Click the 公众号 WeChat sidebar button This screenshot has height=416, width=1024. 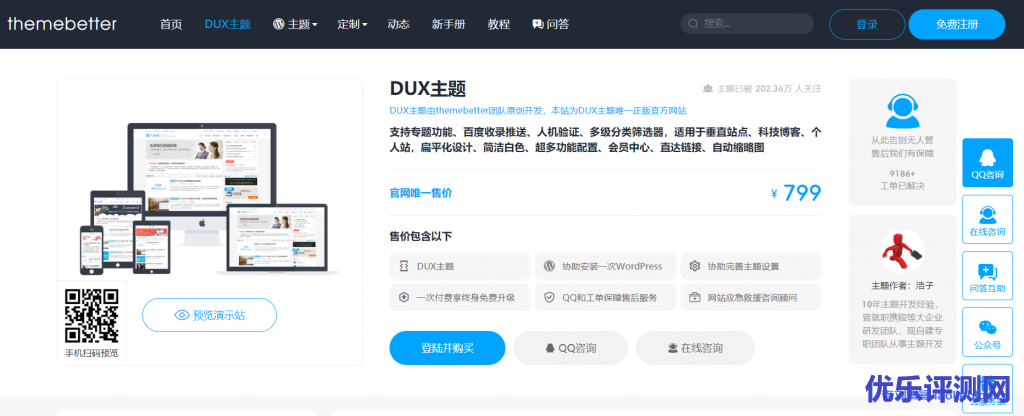(x=987, y=332)
